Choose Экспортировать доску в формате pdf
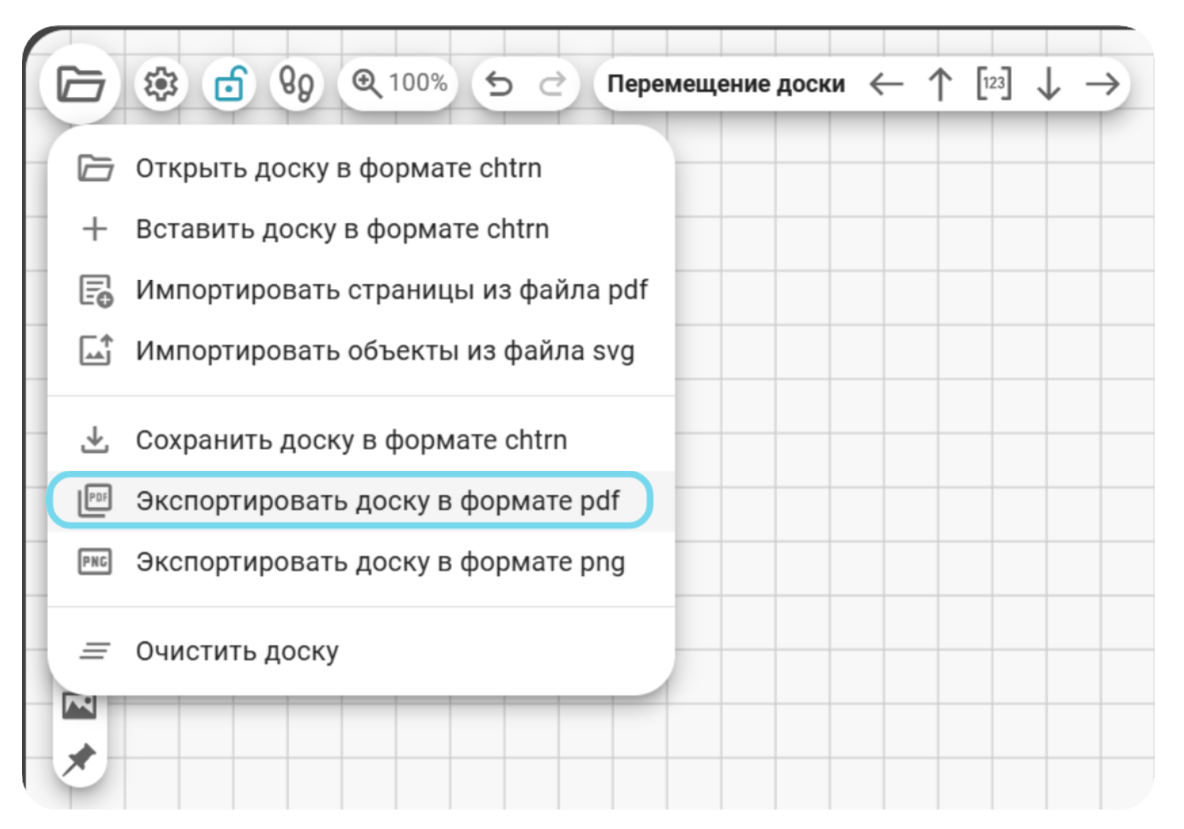 pos(361,501)
